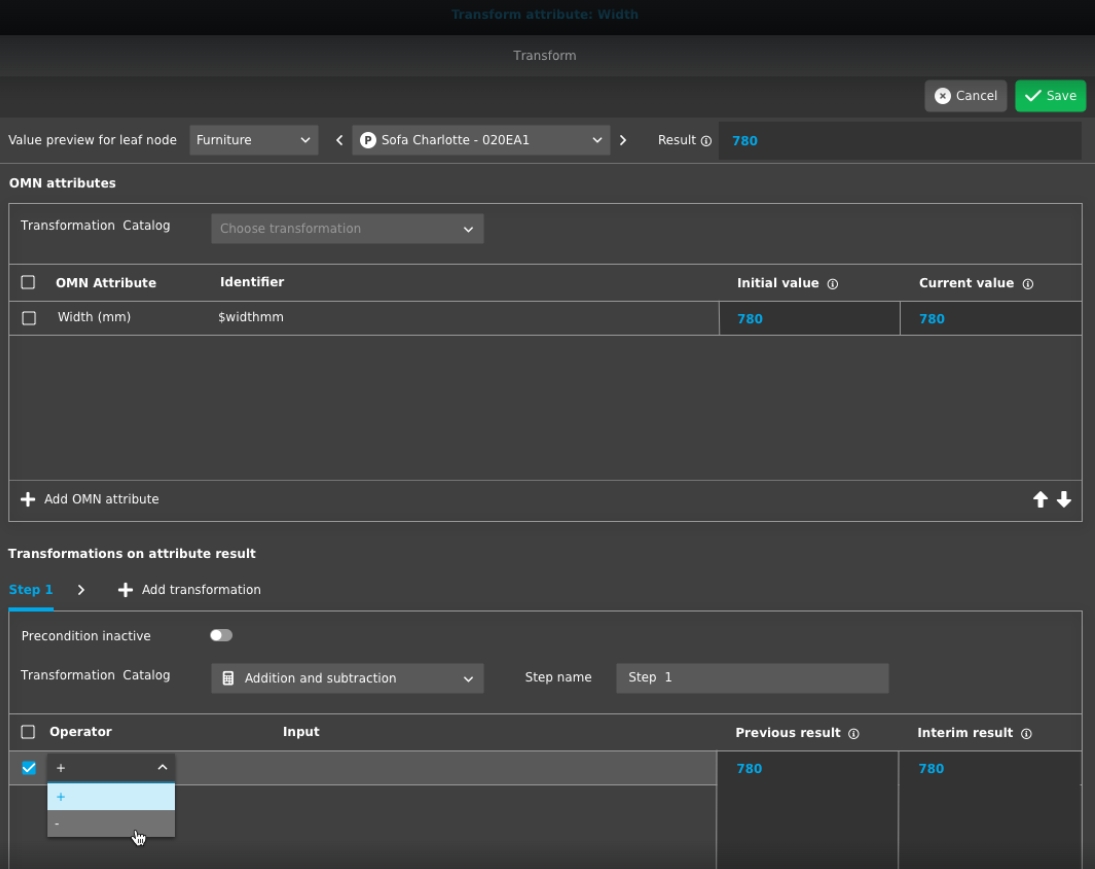Click the Current value info icon
This screenshot has width=1095, height=869.
click(x=1027, y=284)
